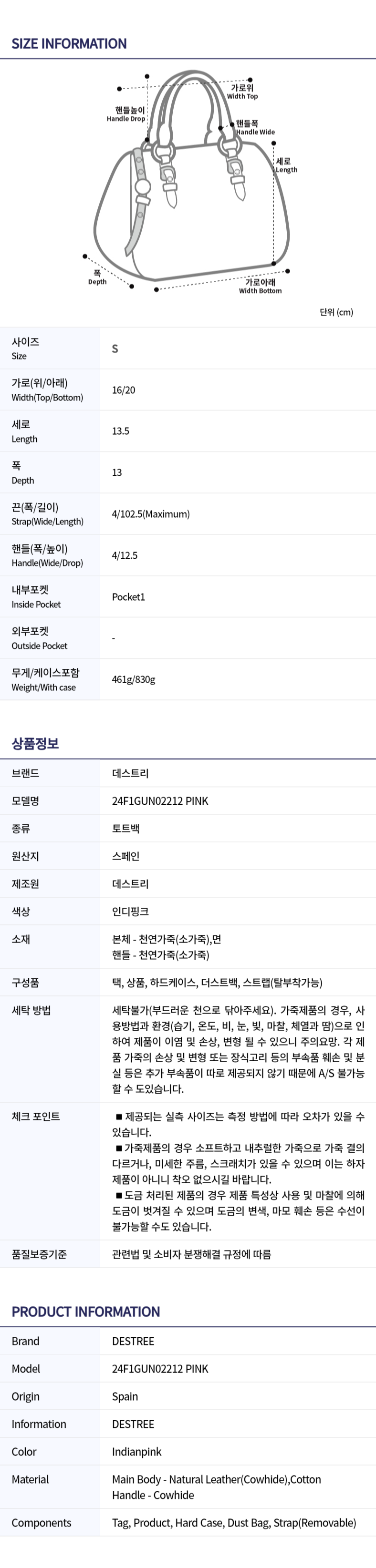
Task: Click the Korean model name 24F1GUN02212 PINK
Action: 160,801
